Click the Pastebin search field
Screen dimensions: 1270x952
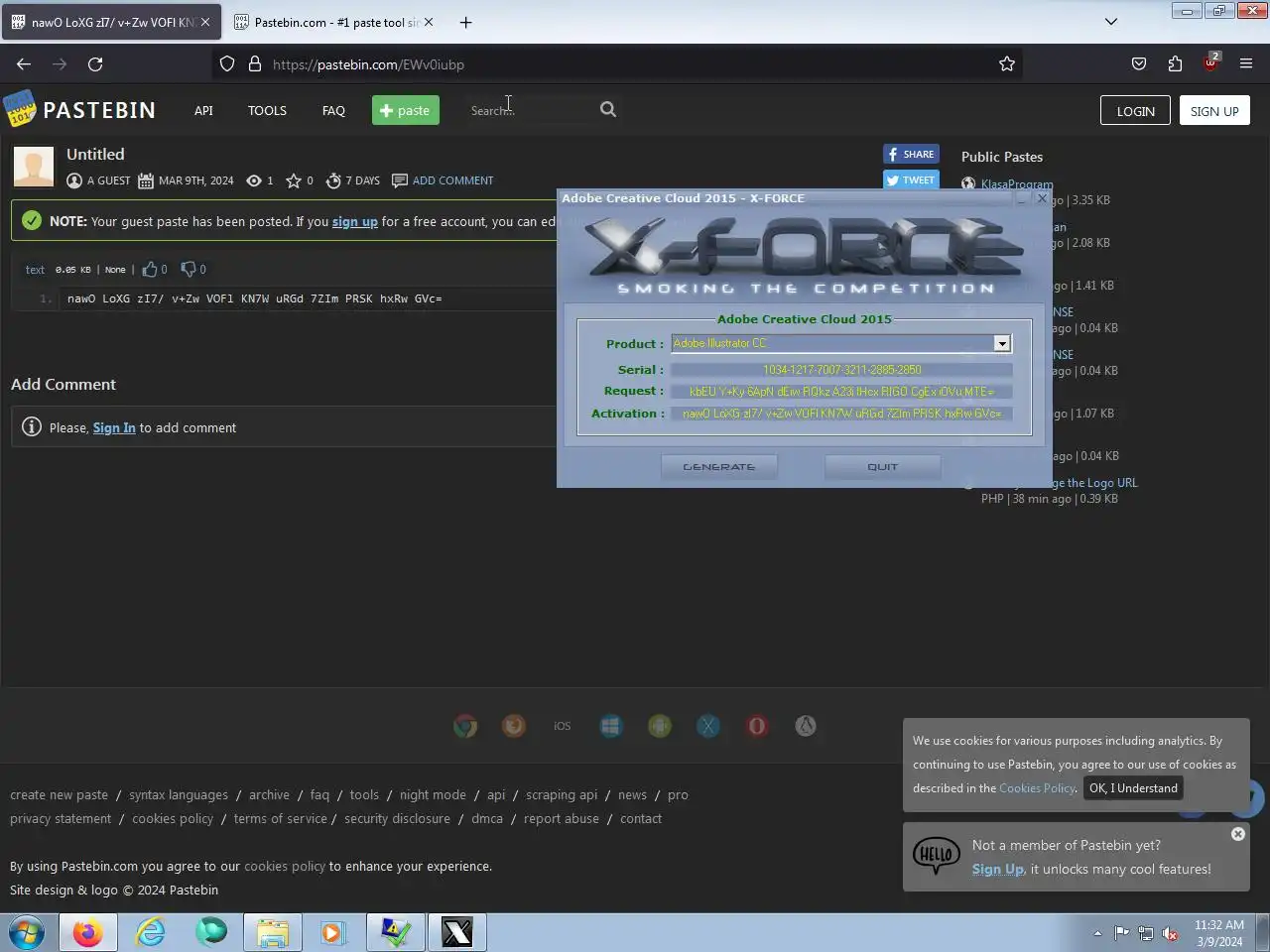pyautogui.click(x=531, y=110)
